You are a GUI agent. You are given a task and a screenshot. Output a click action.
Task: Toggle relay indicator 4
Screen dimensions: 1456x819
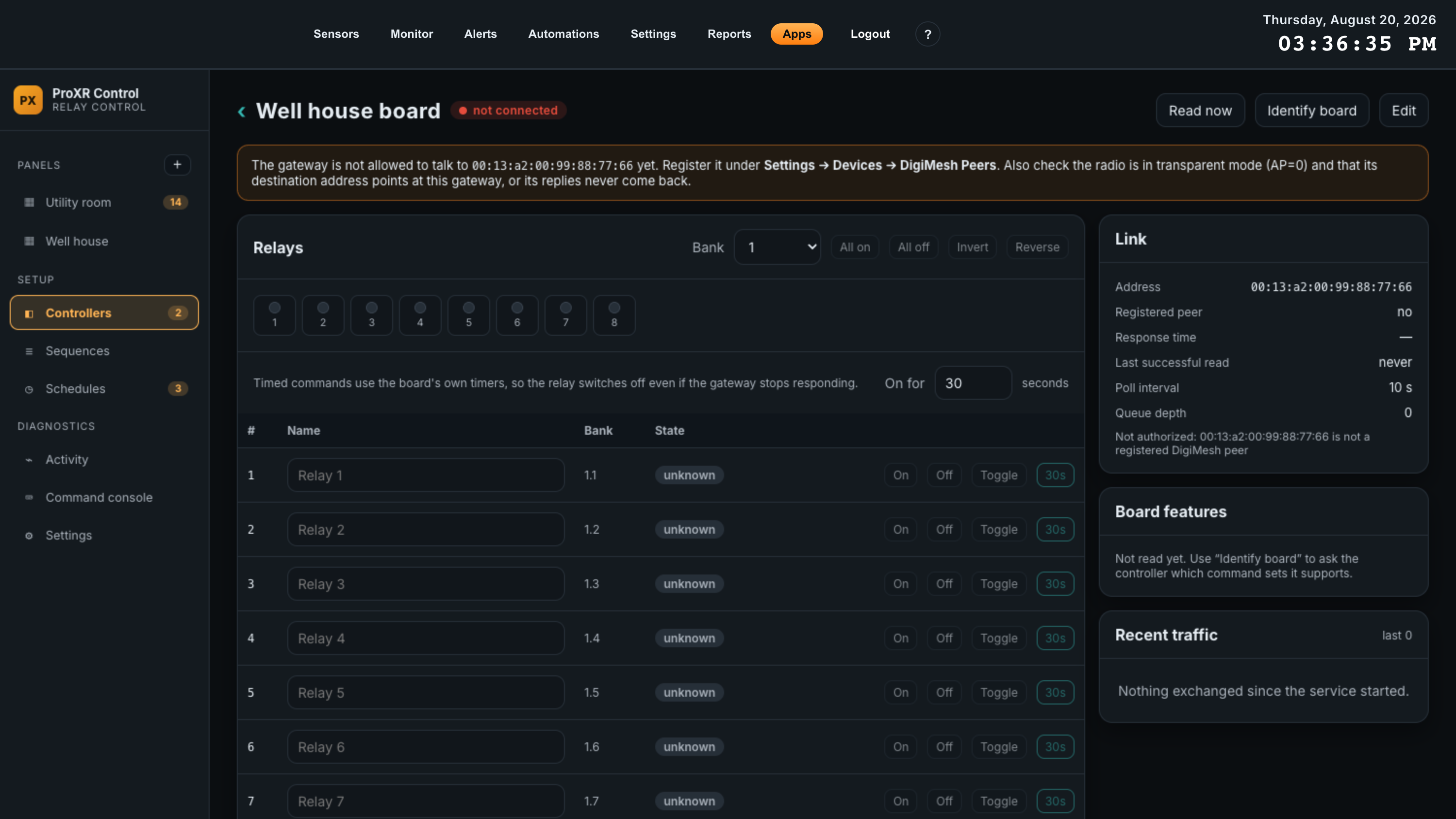(420, 315)
